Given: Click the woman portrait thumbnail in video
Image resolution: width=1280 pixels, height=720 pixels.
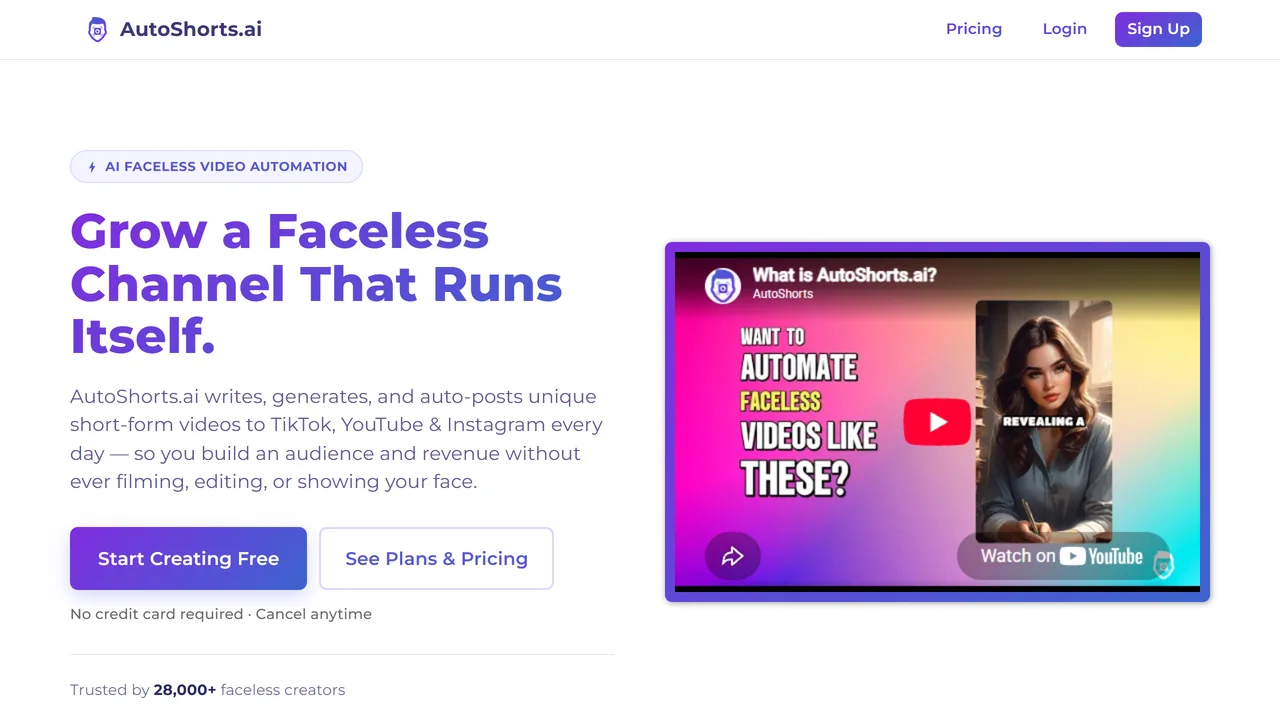Looking at the screenshot, I should tap(1044, 421).
